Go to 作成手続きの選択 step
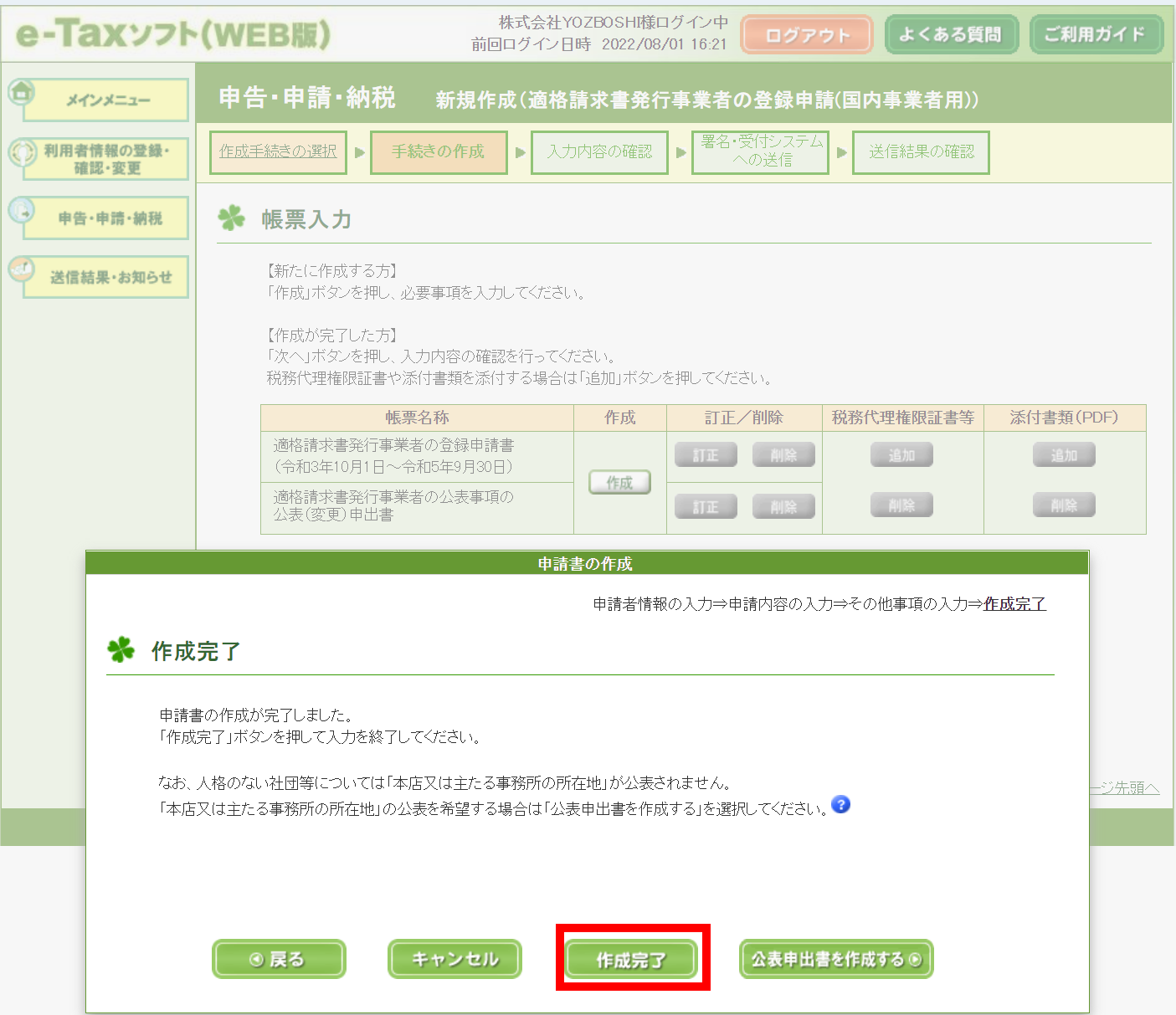The height and width of the screenshot is (1015, 1176). [278, 152]
